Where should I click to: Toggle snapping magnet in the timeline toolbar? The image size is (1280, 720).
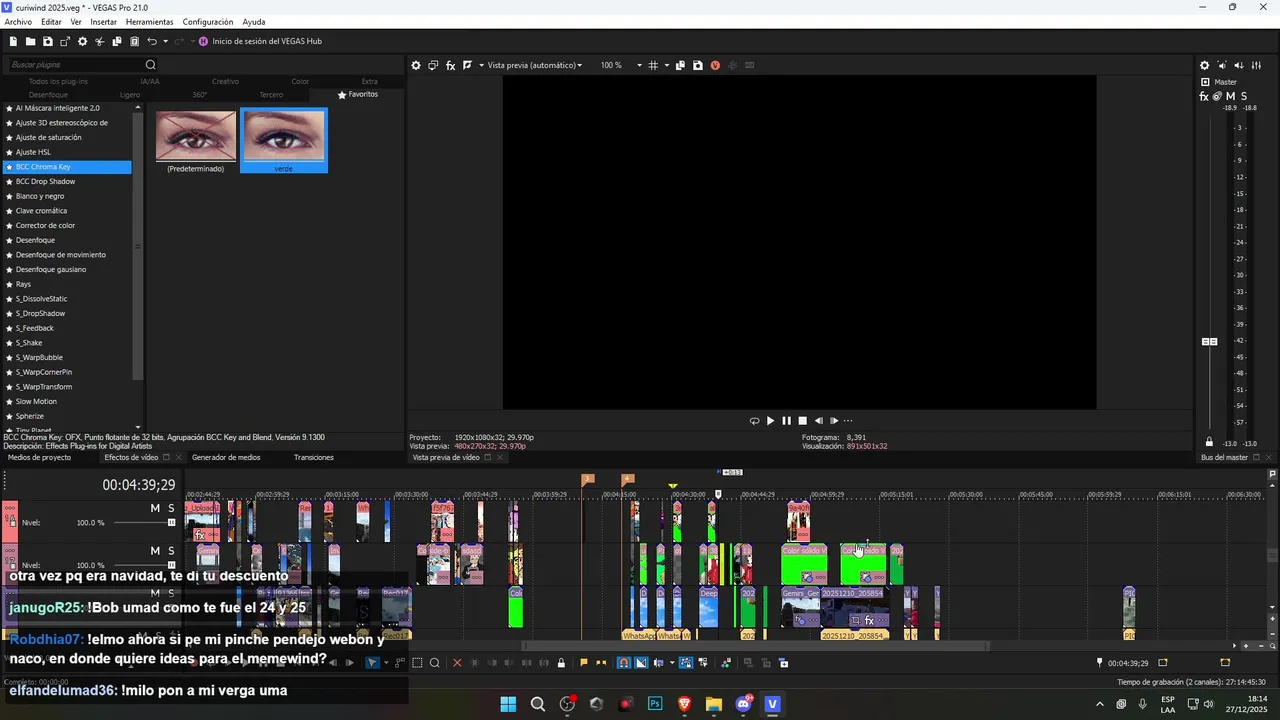coord(623,662)
